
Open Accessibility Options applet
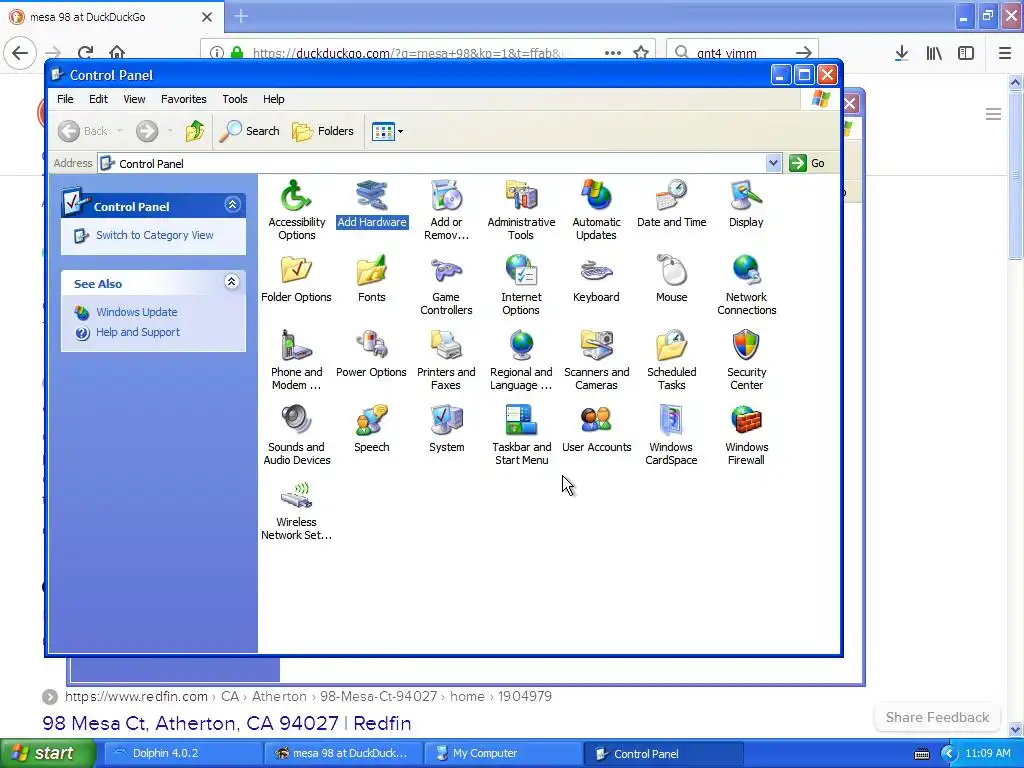tap(296, 210)
